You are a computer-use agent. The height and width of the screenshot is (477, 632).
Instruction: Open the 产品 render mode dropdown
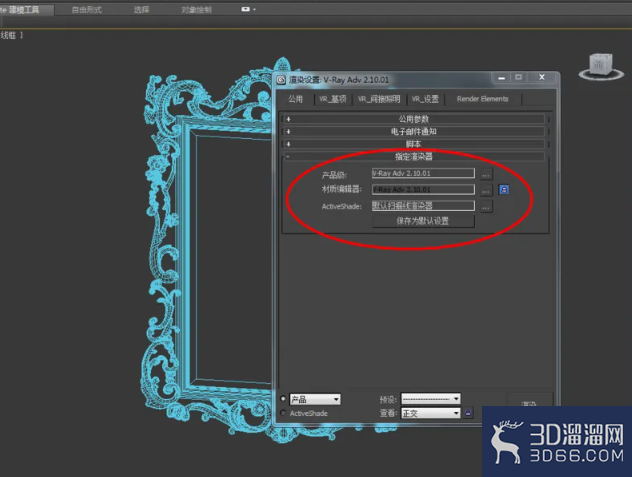click(315, 399)
